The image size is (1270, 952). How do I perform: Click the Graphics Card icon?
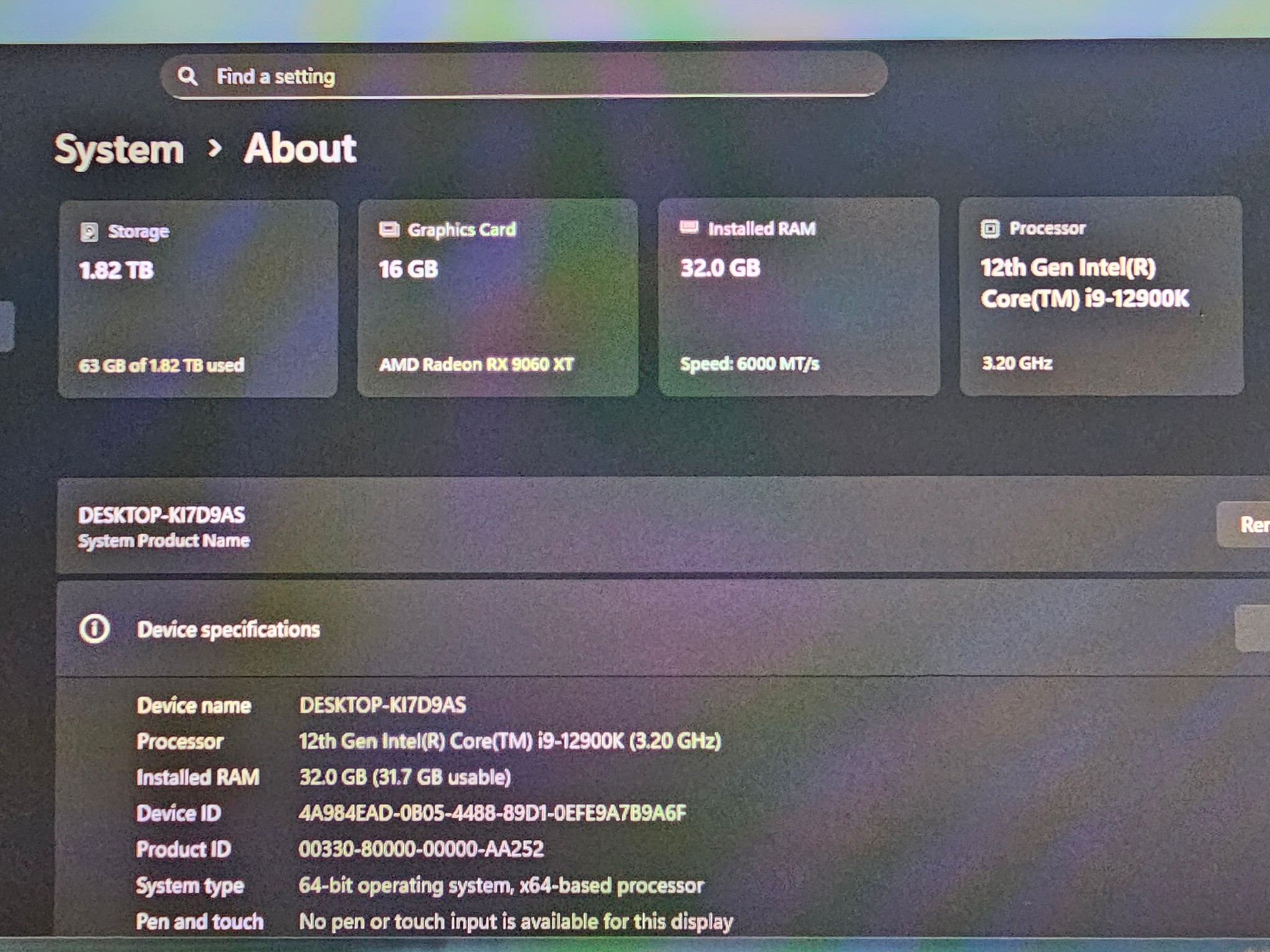389,228
